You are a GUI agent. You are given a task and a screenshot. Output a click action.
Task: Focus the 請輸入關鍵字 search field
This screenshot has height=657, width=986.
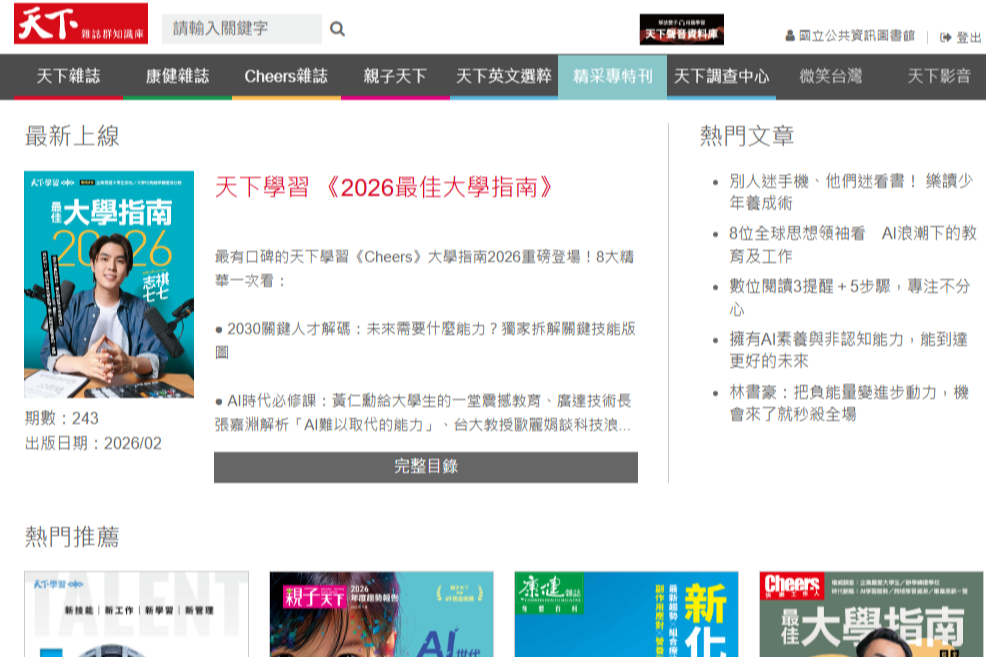(241, 29)
